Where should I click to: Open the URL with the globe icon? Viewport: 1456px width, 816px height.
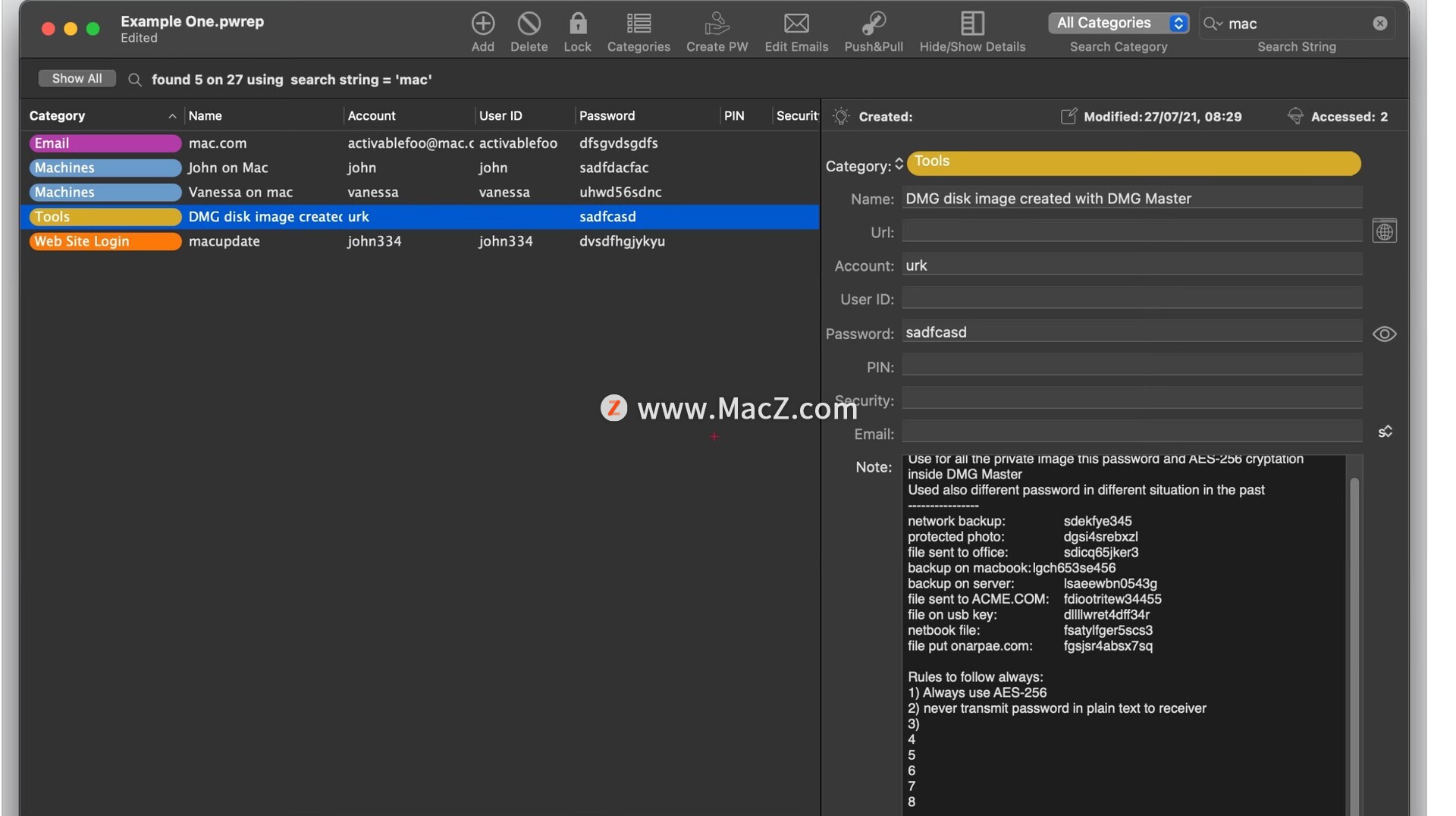pyautogui.click(x=1385, y=231)
